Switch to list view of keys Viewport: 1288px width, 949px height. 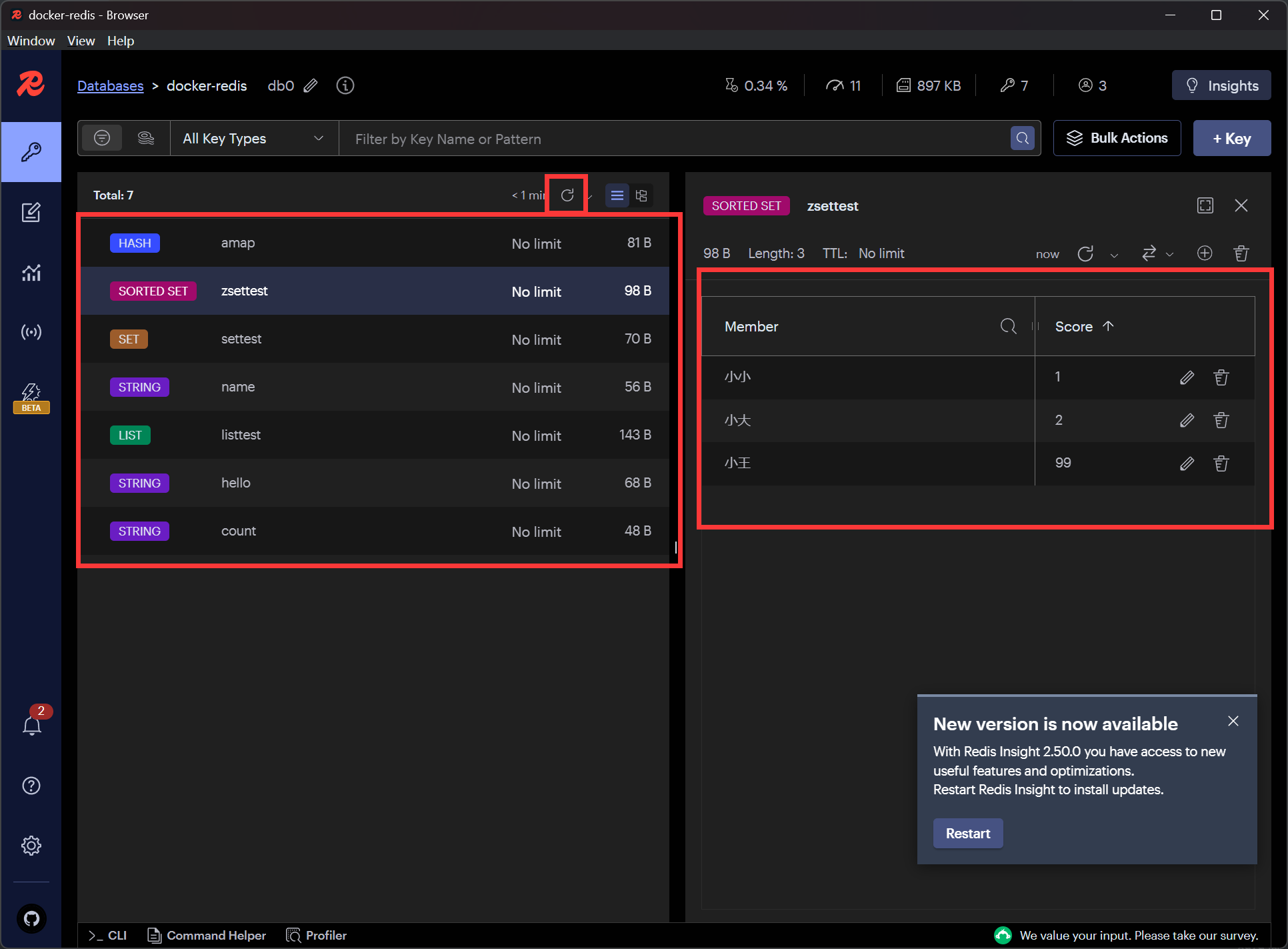(617, 195)
